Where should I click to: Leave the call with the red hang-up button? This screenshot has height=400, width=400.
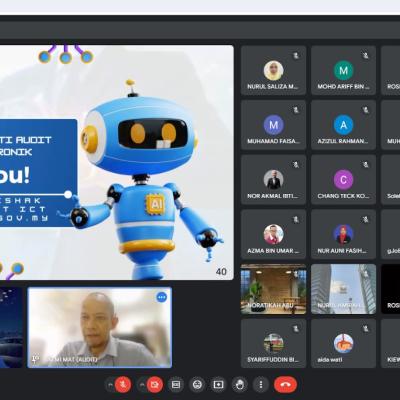pyautogui.click(x=285, y=385)
